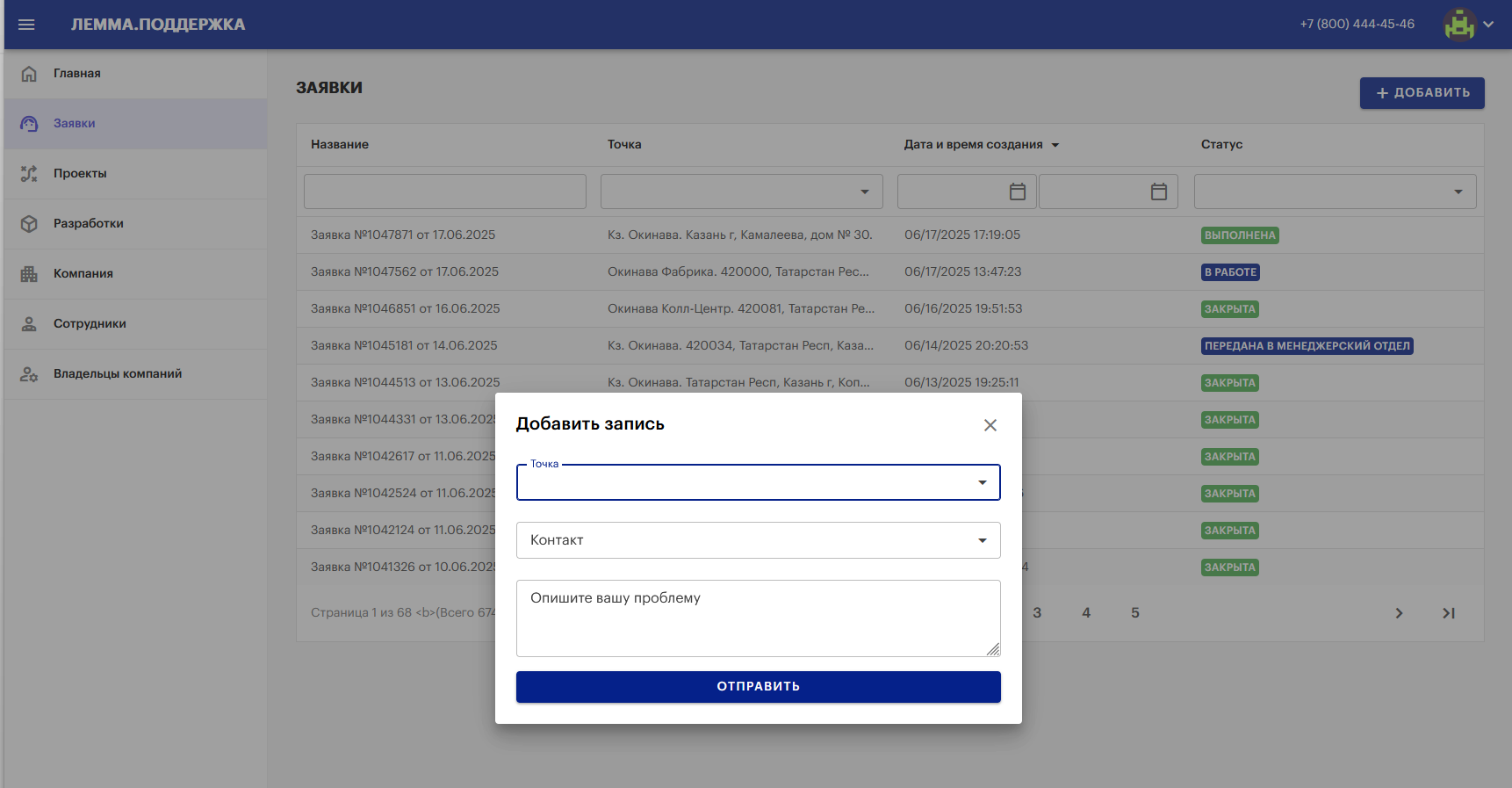Image resolution: width=1512 pixels, height=788 pixels.
Task: Click the Владельцы компаний icon
Action: point(29,374)
